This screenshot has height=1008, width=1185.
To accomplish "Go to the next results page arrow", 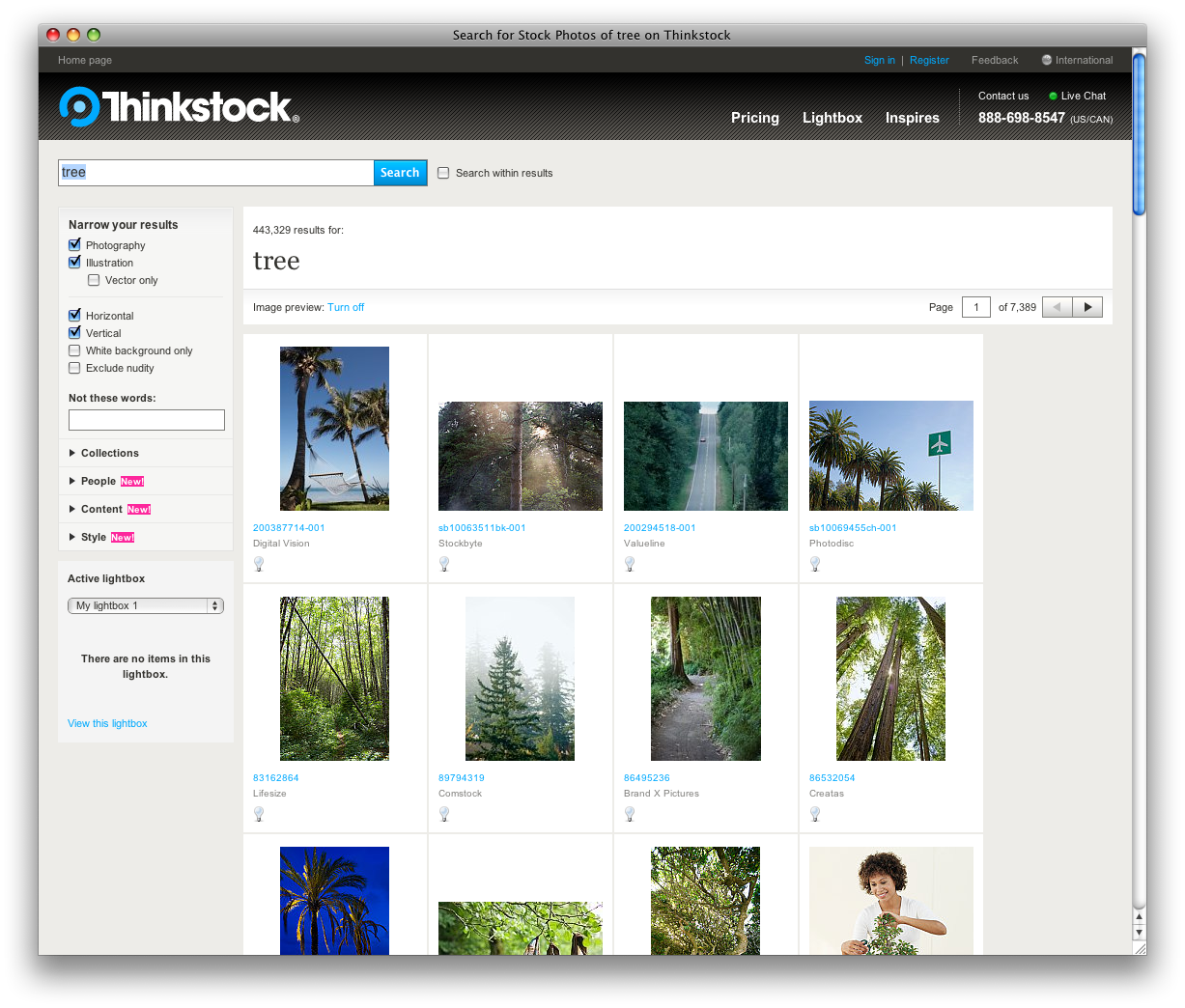I will pos(1087,307).
